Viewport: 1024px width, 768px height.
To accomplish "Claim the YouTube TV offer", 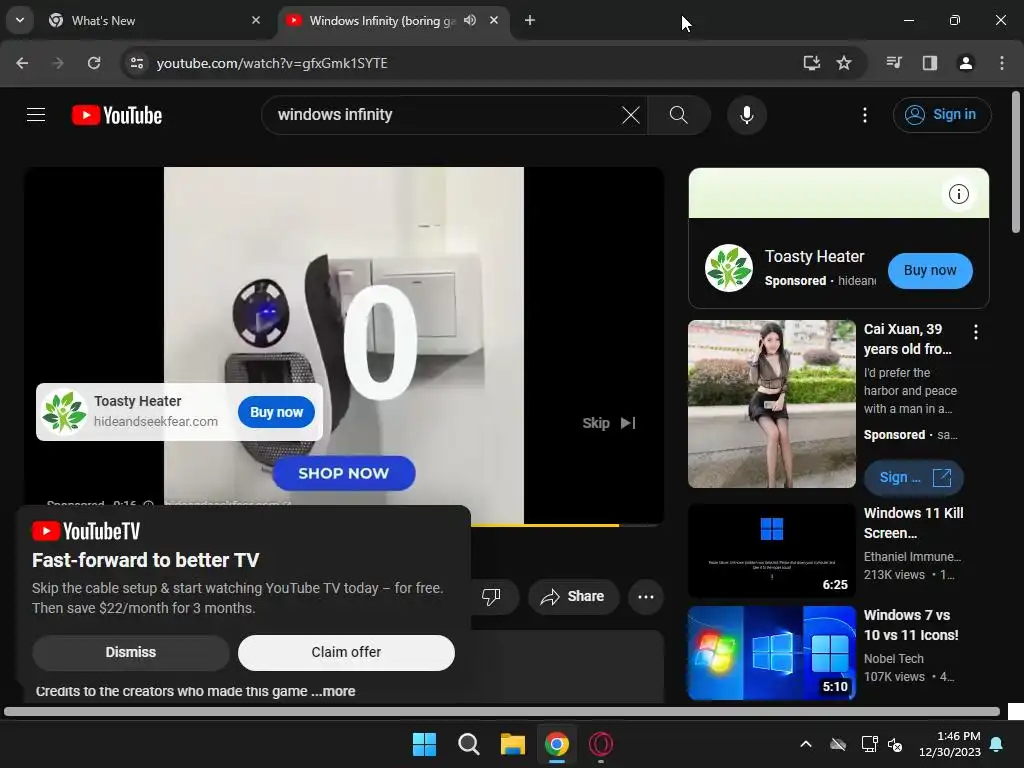I will (346, 652).
